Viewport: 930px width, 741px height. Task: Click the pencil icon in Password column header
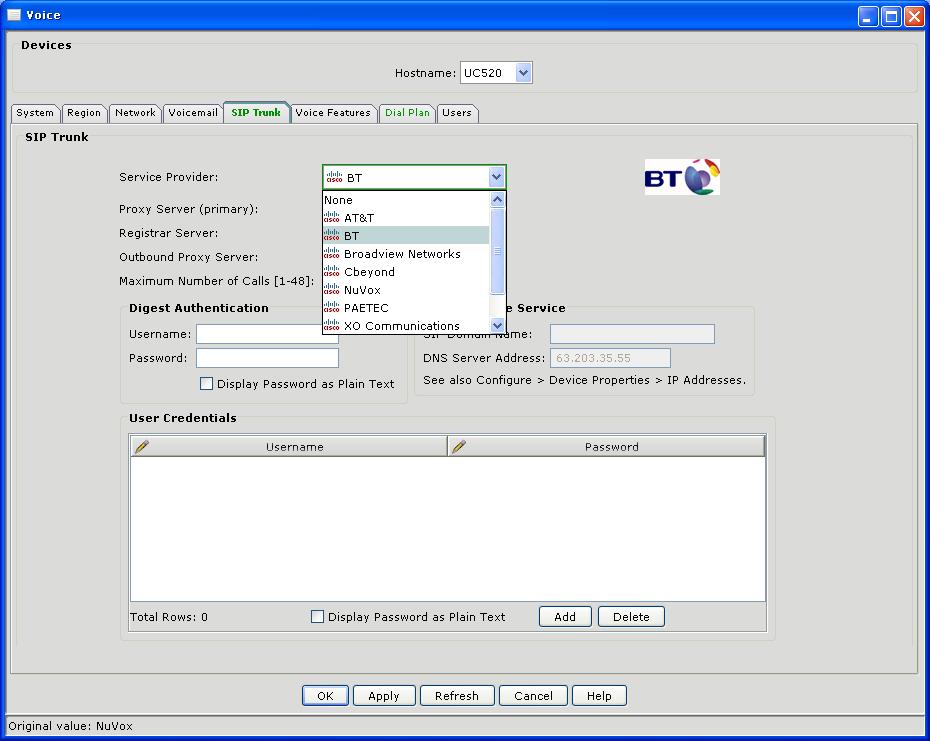point(458,446)
